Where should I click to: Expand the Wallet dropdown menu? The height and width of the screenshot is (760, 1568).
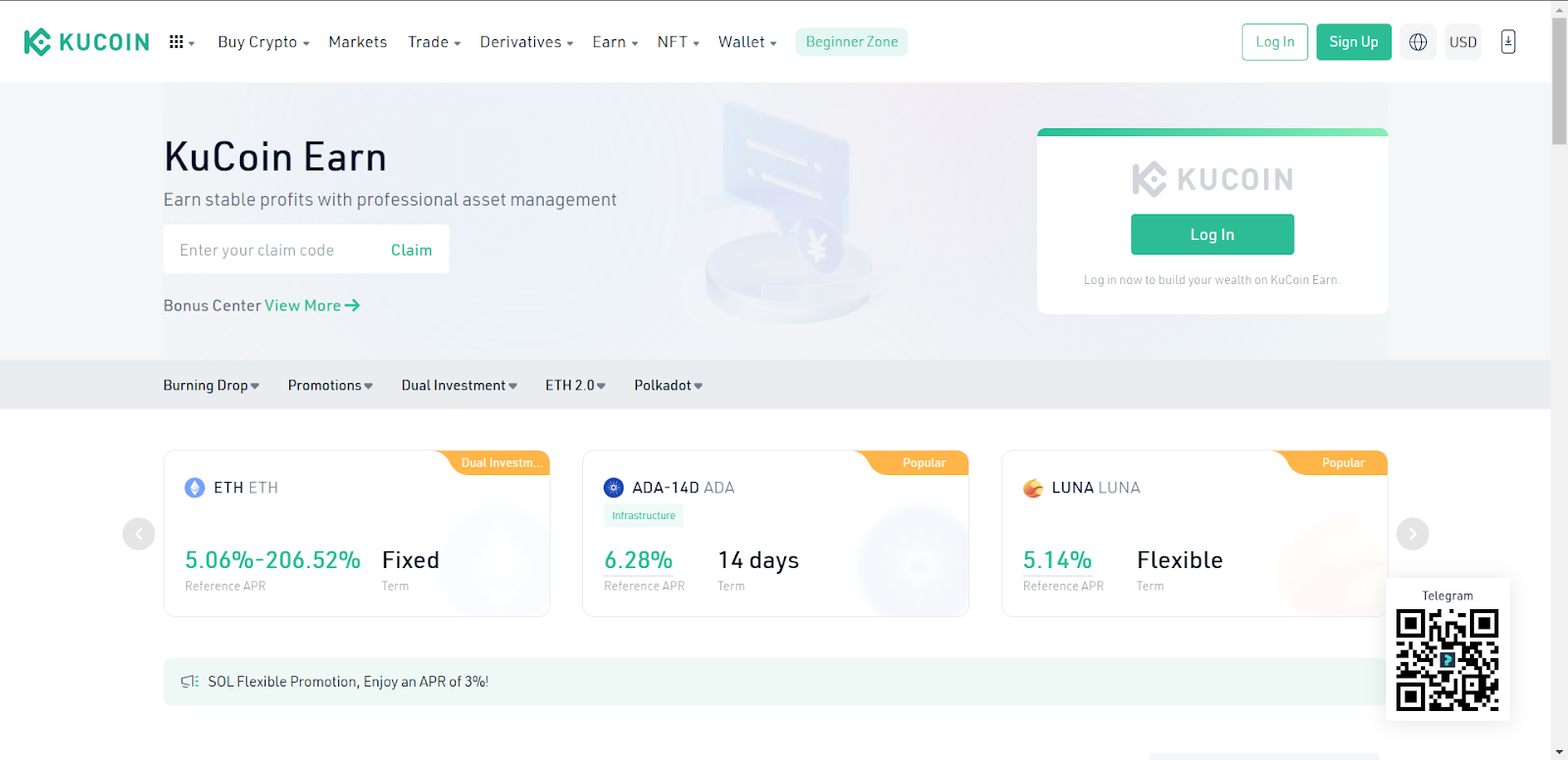pyautogui.click(x=748, y=42)
